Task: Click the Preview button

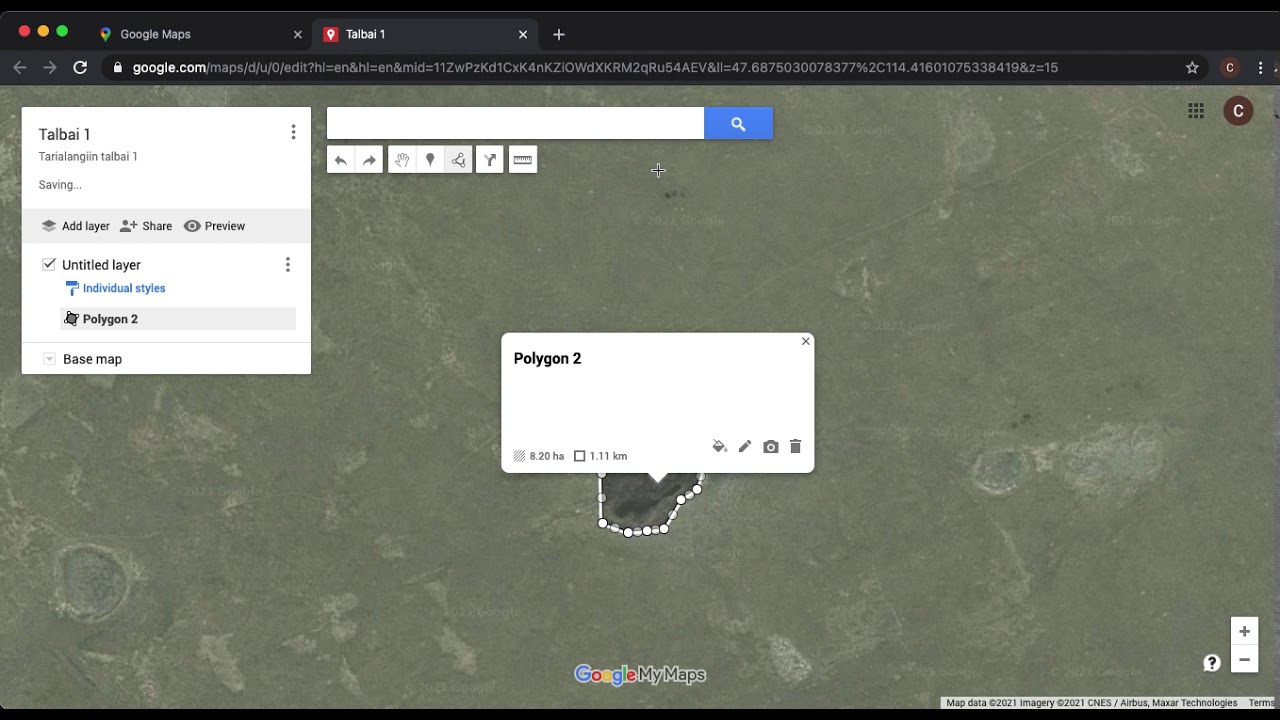Action: point(214,226)
